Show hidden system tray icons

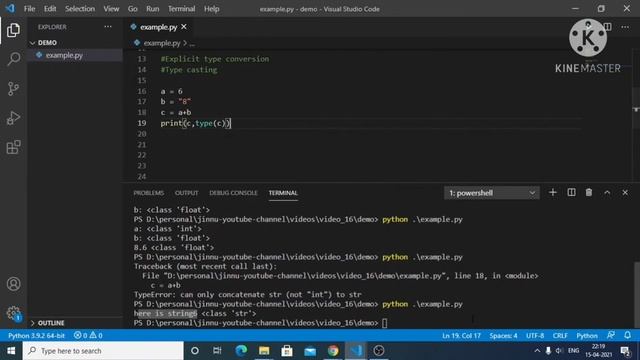[x=537, y=351]
